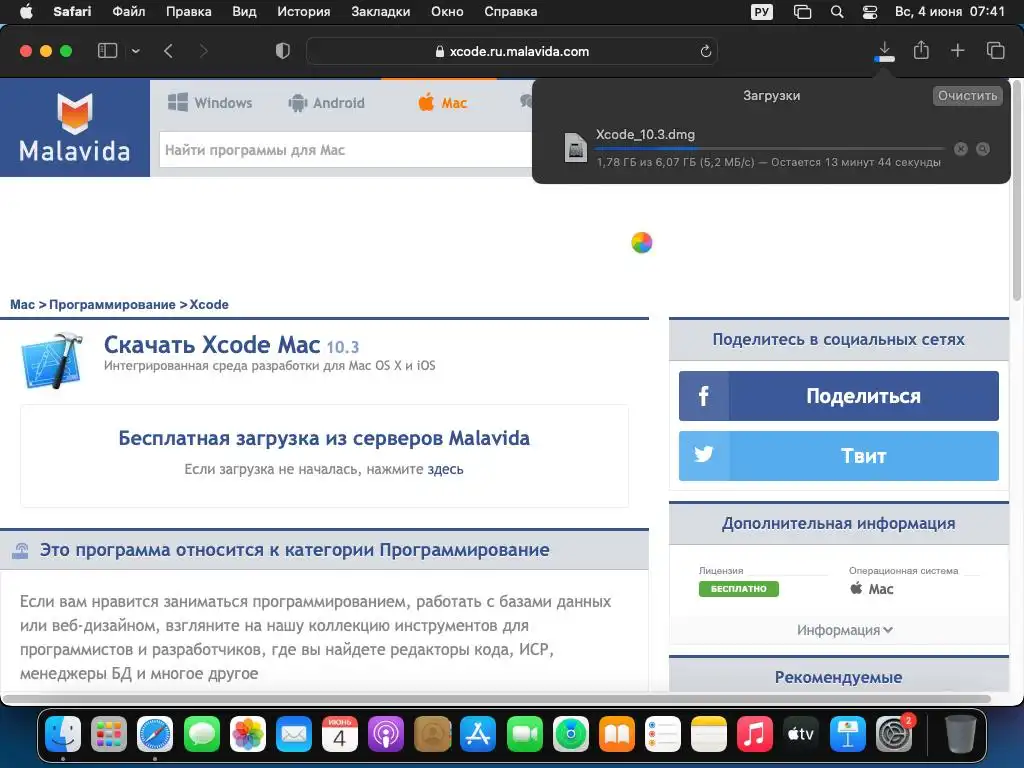Click the Это программа относится к категории Программирование heading
The image size is (1024, 768).
[295, 550]
